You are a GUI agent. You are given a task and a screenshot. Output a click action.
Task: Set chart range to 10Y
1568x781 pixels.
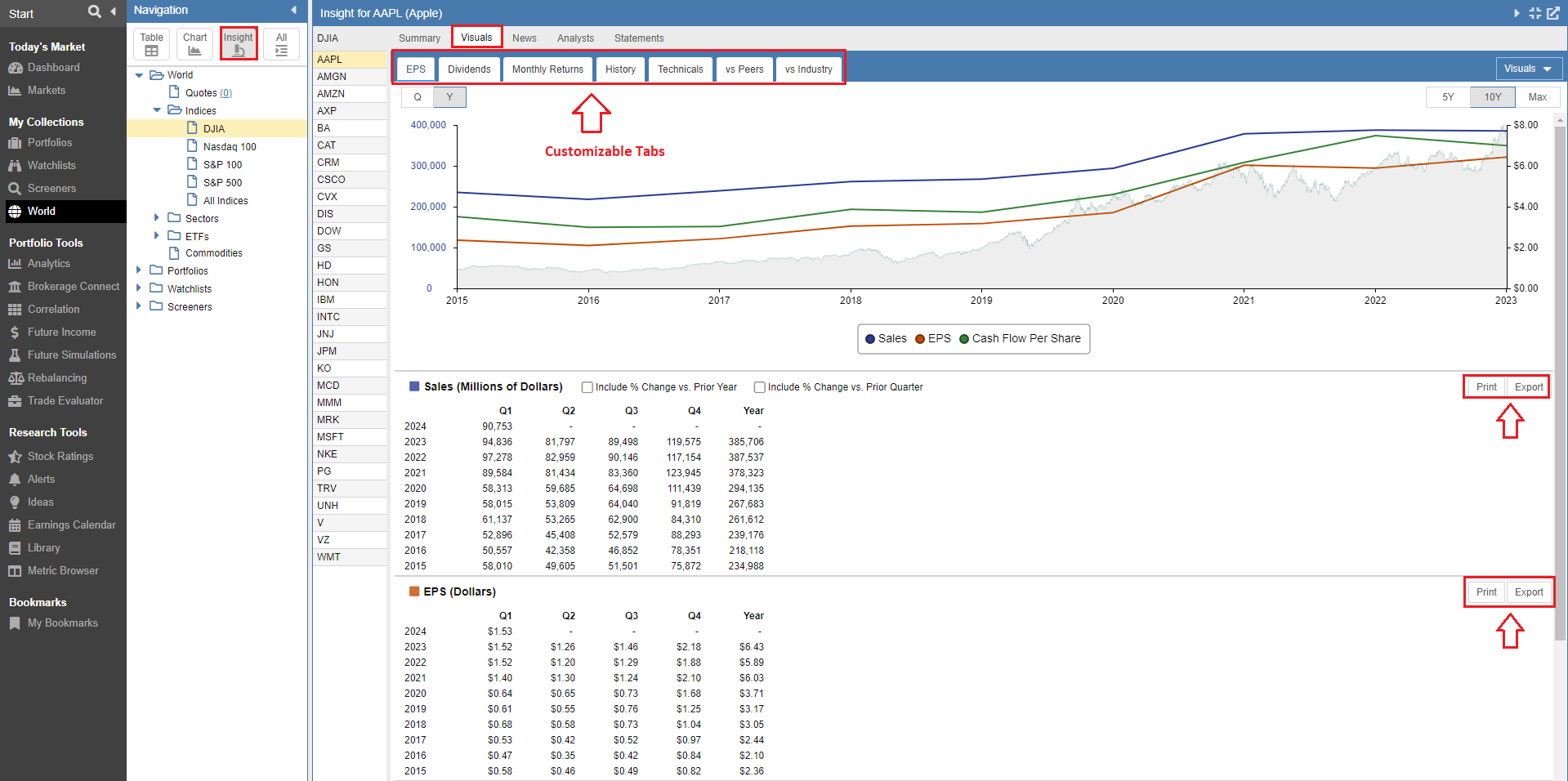coord(1493,97)
